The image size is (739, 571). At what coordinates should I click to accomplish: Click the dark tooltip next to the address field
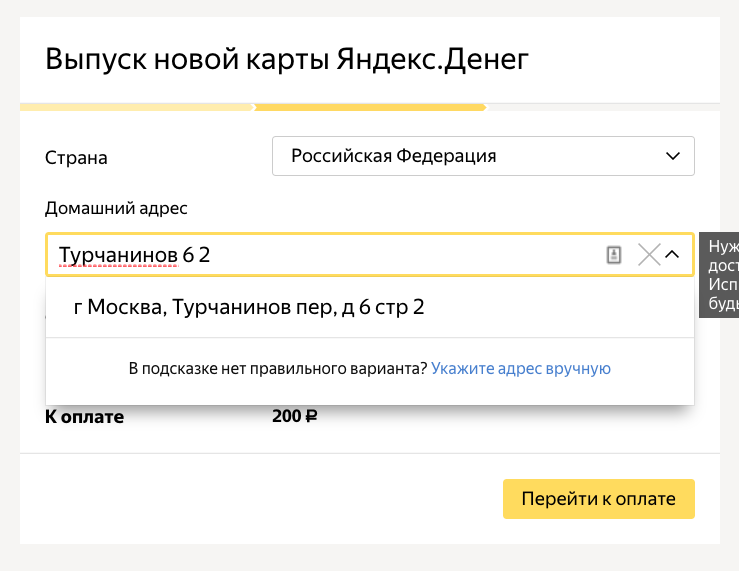[x=719, y=275]
